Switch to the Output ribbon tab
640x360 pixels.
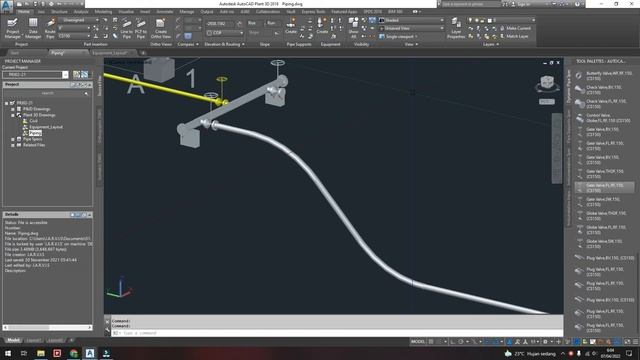(x=207, y=12)
